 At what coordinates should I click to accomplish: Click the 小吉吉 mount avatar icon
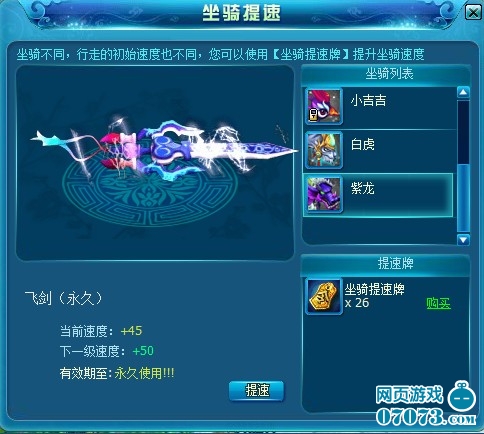click(x=324, y=106)
